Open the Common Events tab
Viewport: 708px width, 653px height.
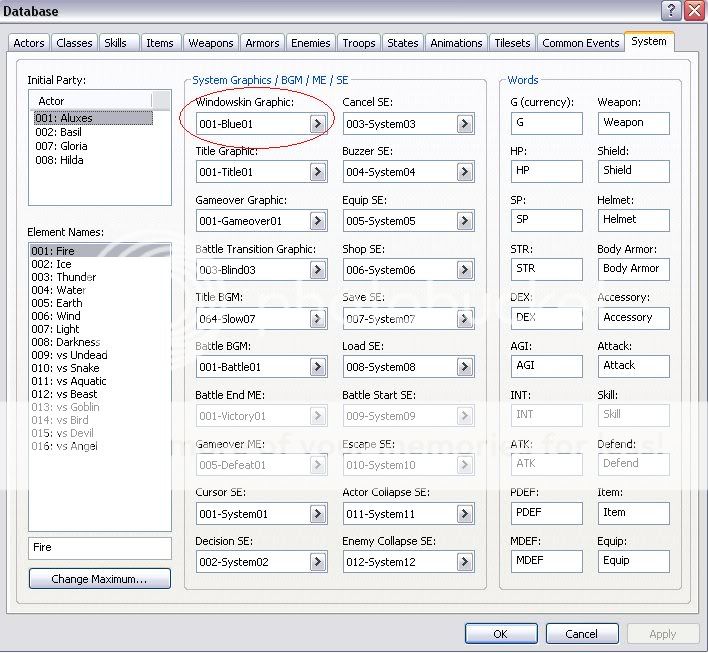coord(580,43)
